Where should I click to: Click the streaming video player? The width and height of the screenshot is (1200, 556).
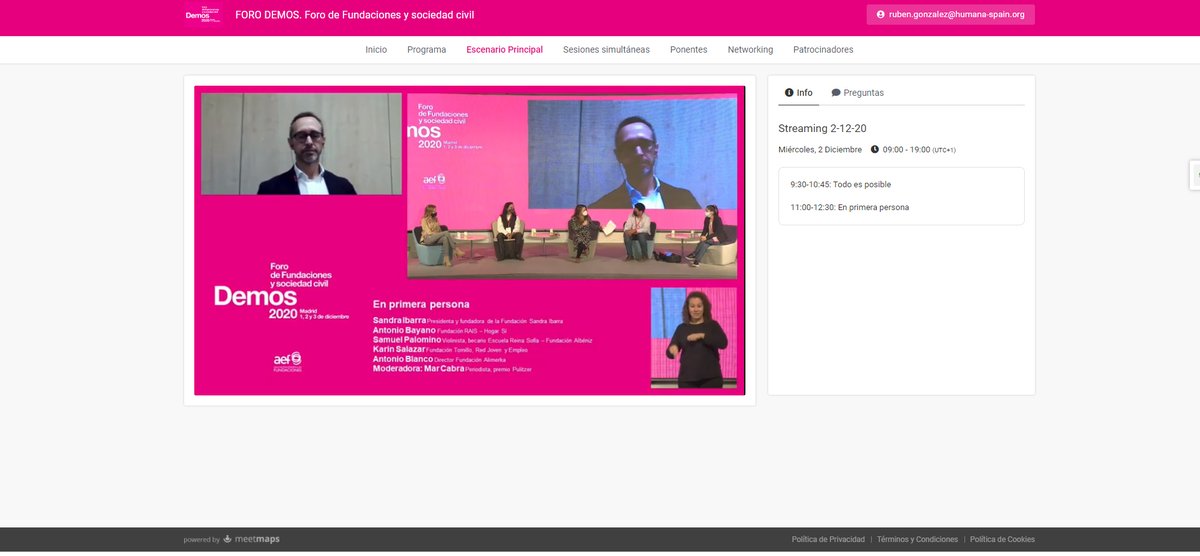tap(470, 240)
